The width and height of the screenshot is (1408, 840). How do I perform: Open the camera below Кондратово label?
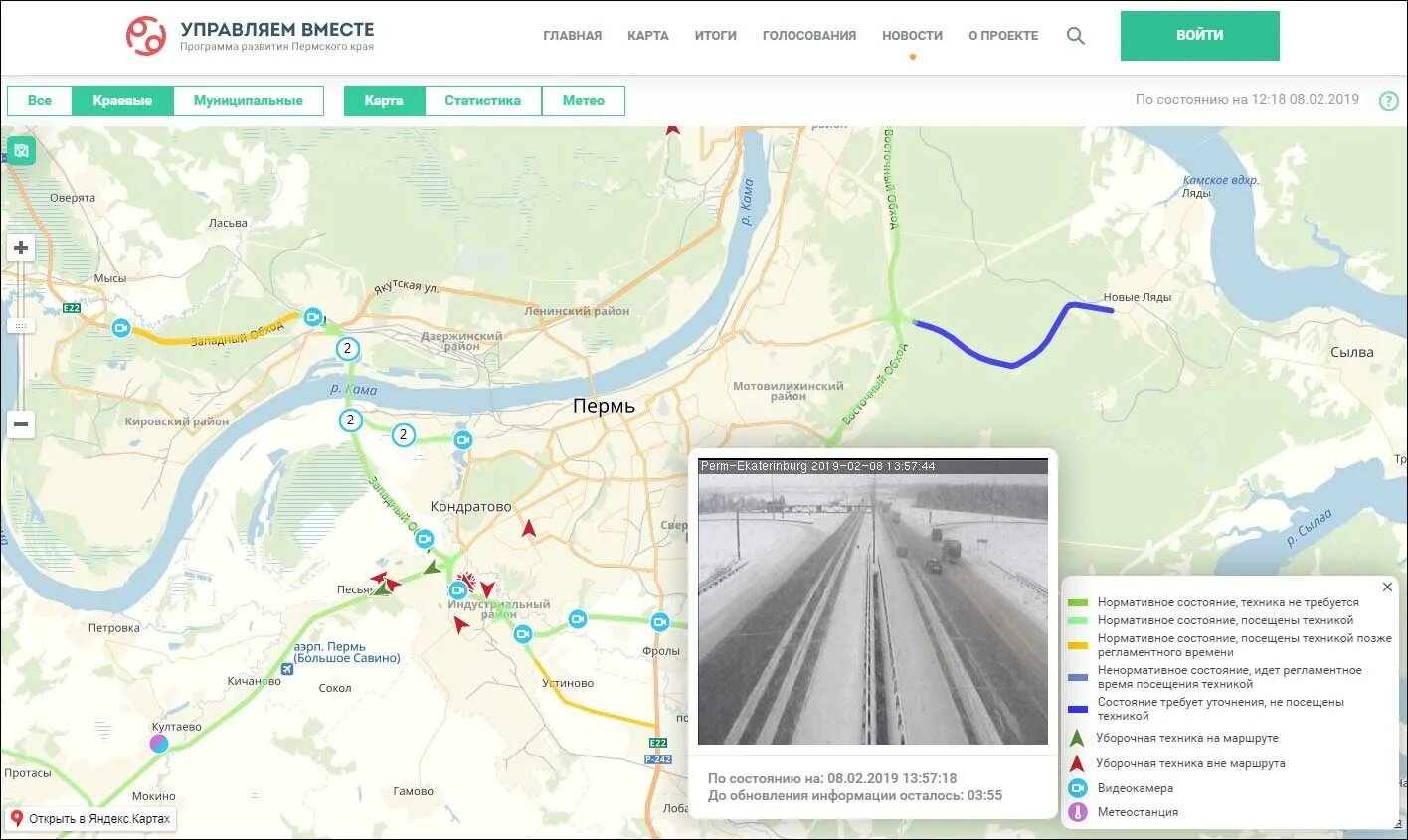[x=425, y=539]
